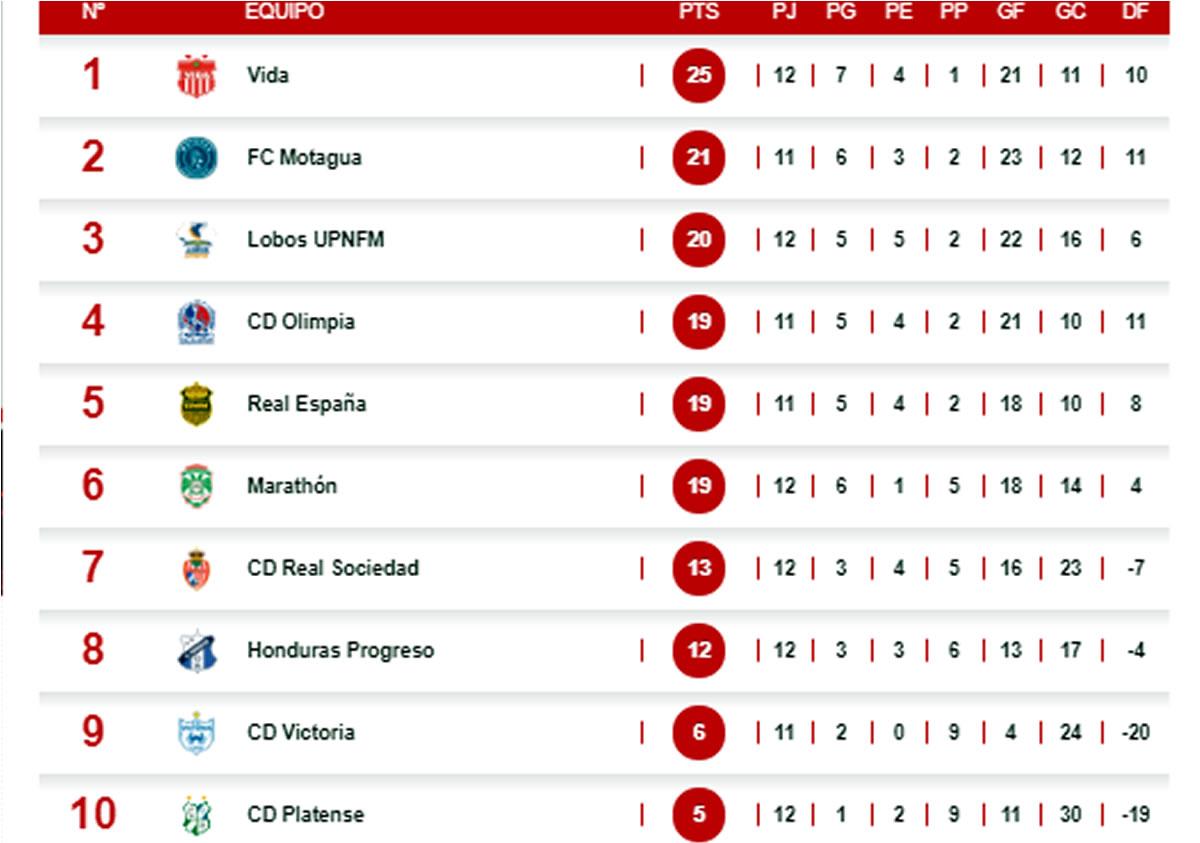Open the FC Motagua team link
Screen dimensions: 1200x843
[x=304, y=157]
